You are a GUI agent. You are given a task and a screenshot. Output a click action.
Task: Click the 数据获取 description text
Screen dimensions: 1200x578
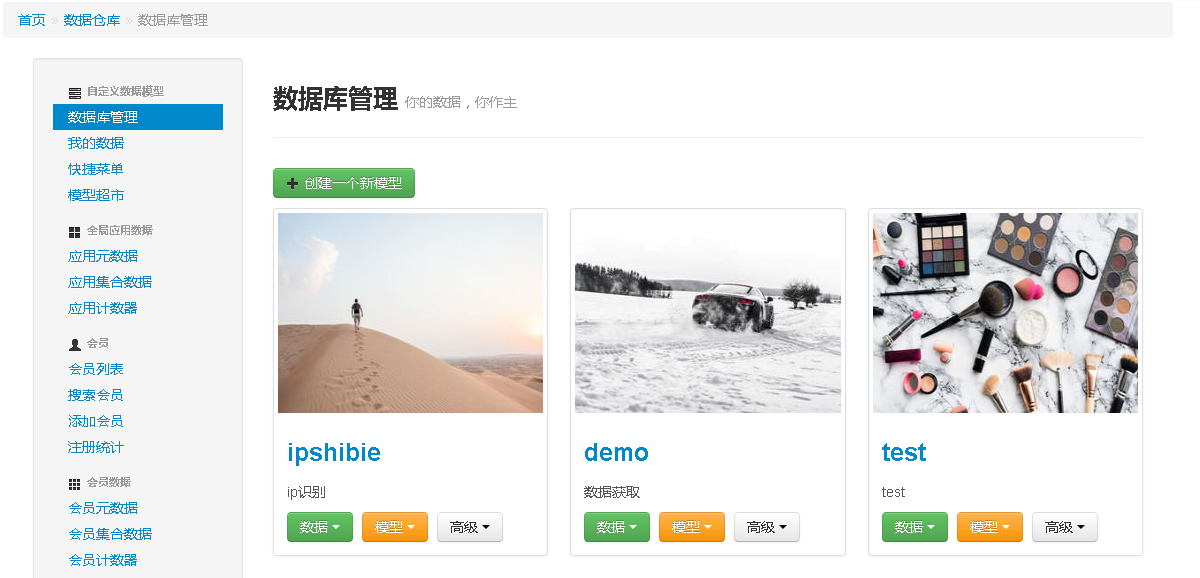(x=612, y=492)
